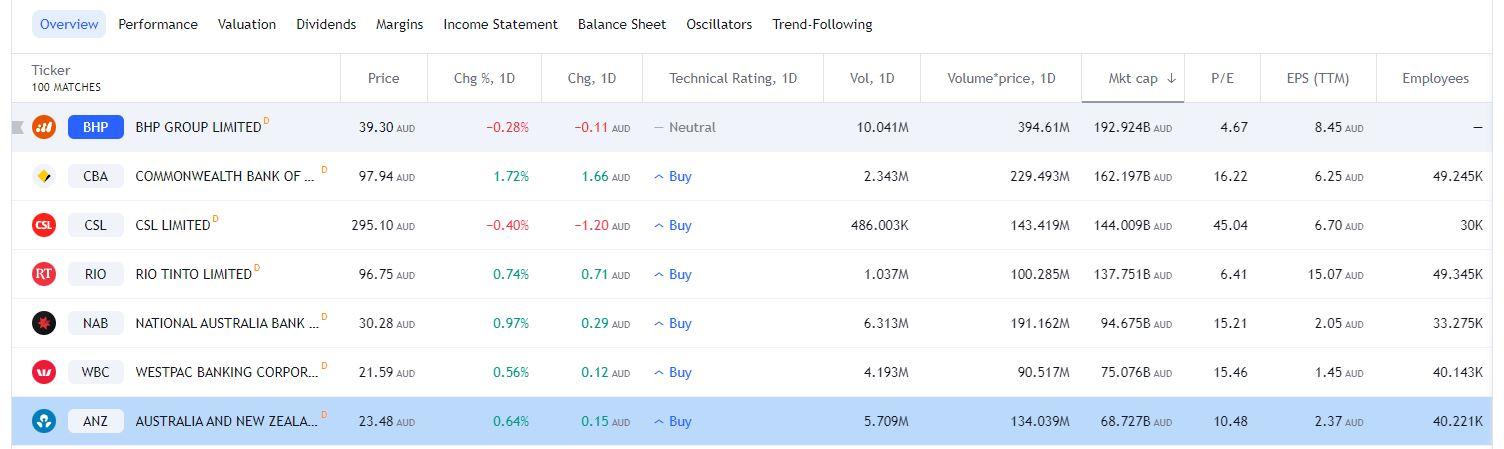Sort by the Price column header

pyautogui.click(x=383, y=78)
